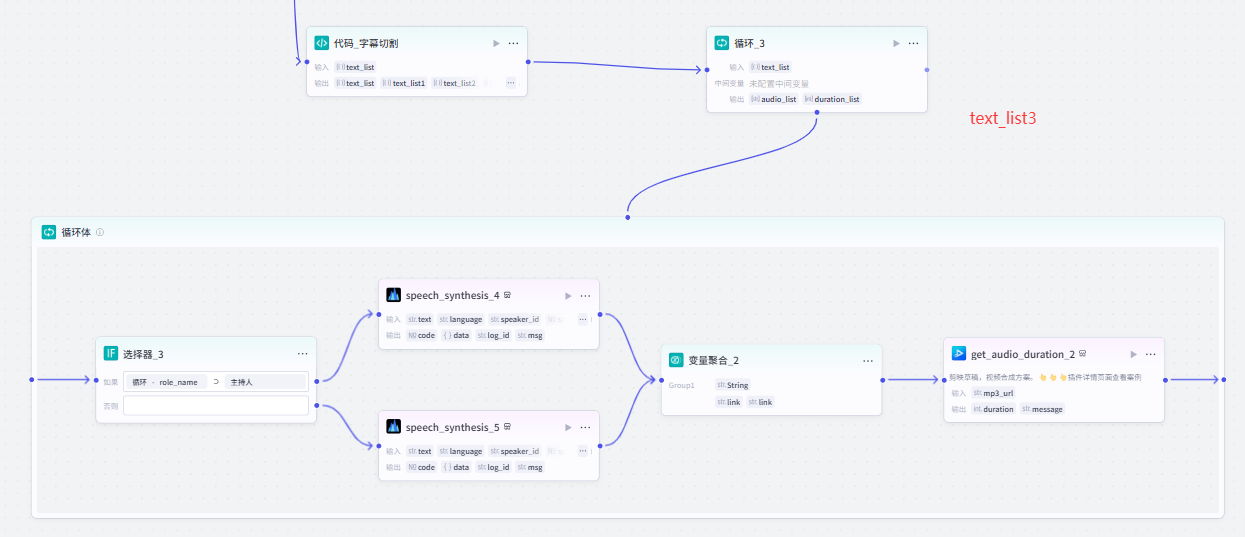Run the 代码_字幕切割 node with its play icon
Screen dimensions: 1245x537
pos(496,43)
